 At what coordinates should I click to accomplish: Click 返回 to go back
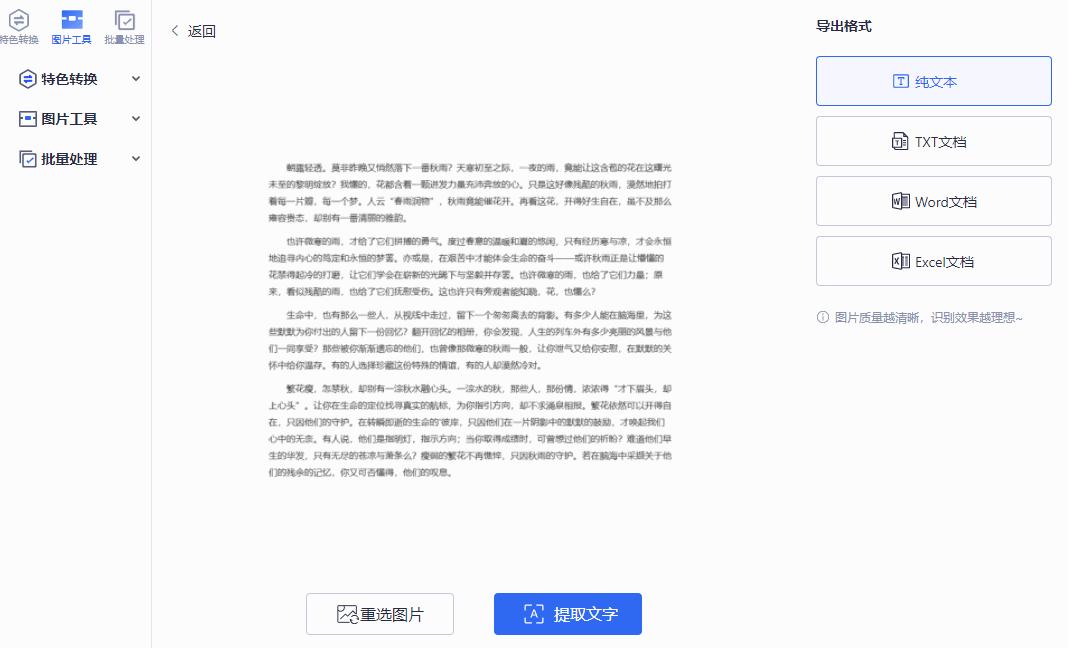click(x=193, y=31)
